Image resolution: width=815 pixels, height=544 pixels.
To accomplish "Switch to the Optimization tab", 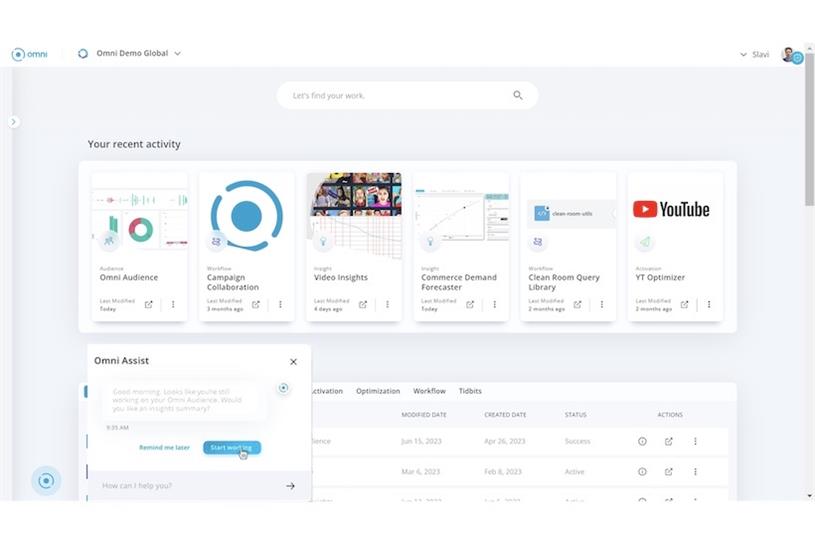I will tap(378, 391).
